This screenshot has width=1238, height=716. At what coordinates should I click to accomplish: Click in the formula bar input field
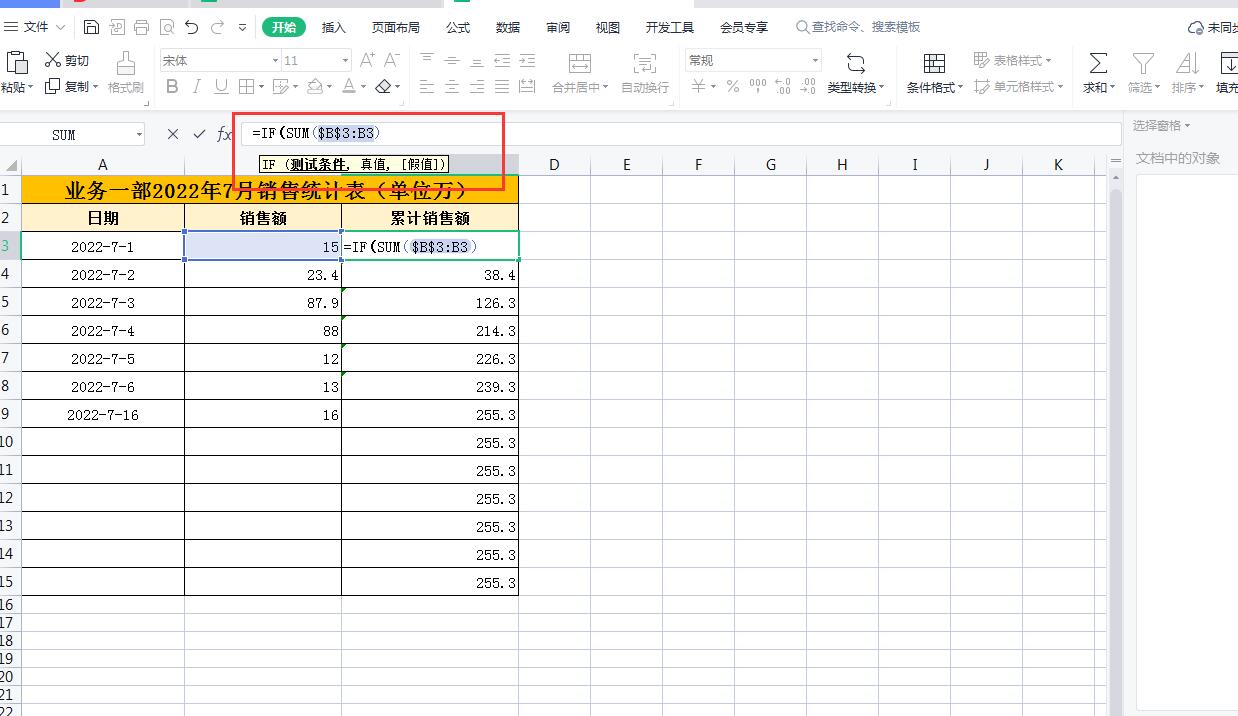pos(680,134)
